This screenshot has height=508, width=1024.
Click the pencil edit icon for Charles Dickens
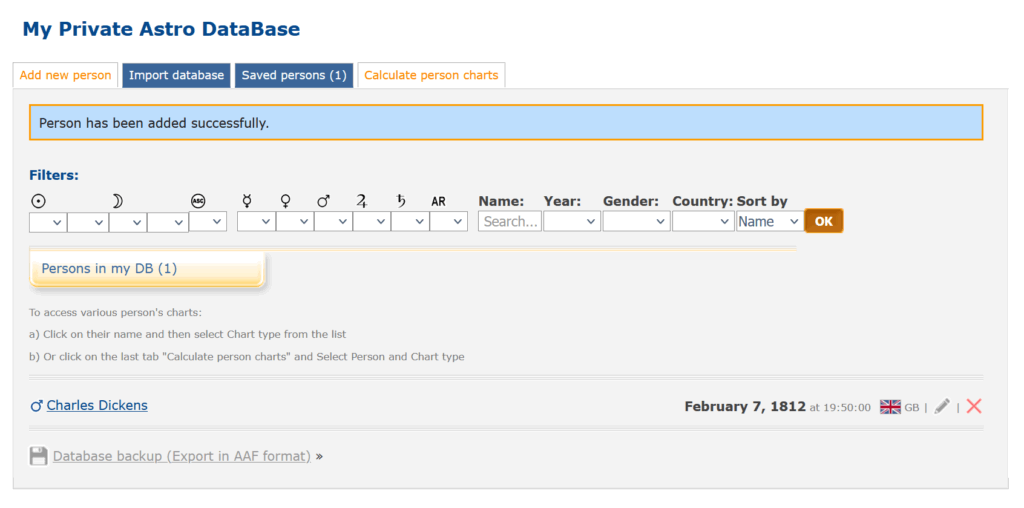[942, 406]
